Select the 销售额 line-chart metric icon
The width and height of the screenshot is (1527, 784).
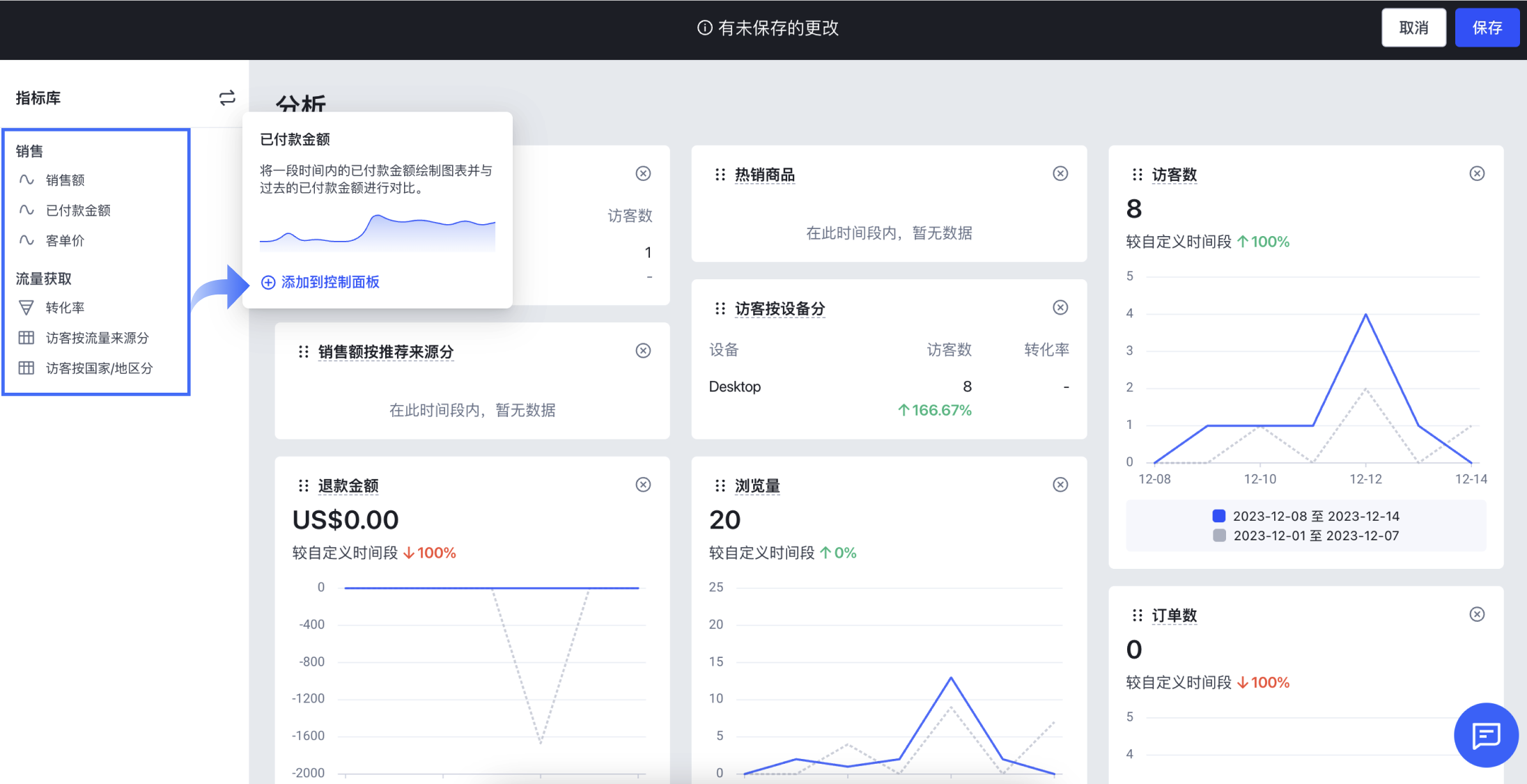[x=26, y=180]
